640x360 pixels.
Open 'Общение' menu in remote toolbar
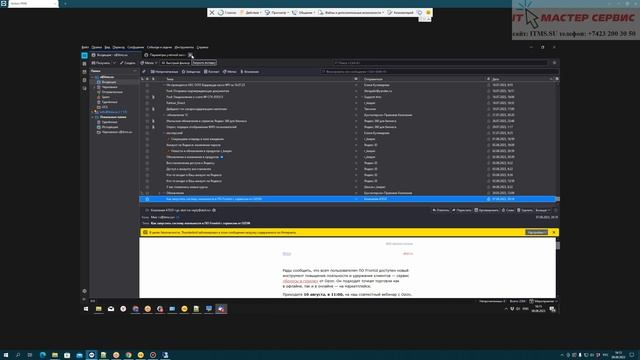[x=303, y=13]
